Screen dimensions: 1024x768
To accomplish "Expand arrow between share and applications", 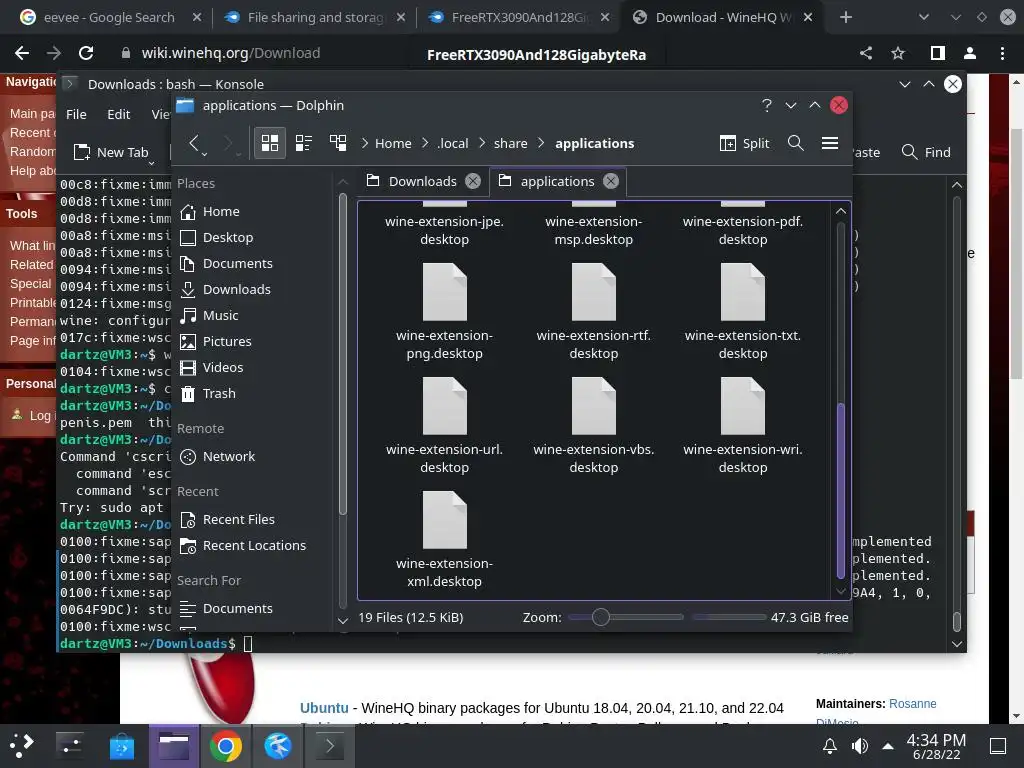I will pos(541,144).
